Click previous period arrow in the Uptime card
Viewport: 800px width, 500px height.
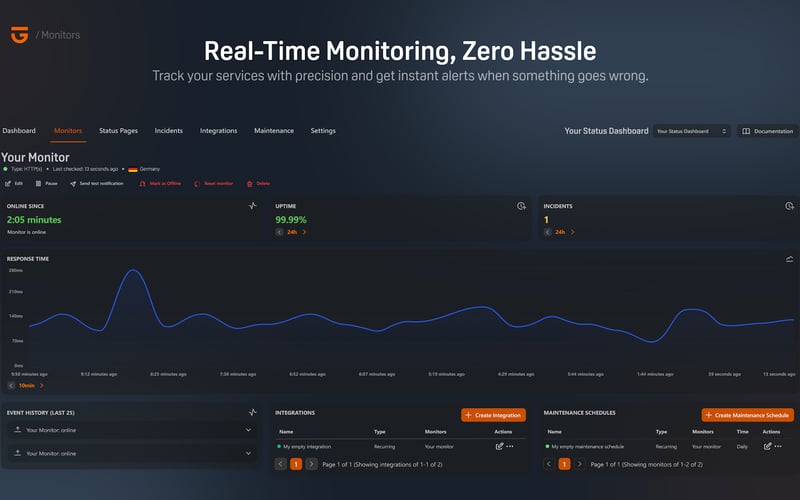(279, 232)
